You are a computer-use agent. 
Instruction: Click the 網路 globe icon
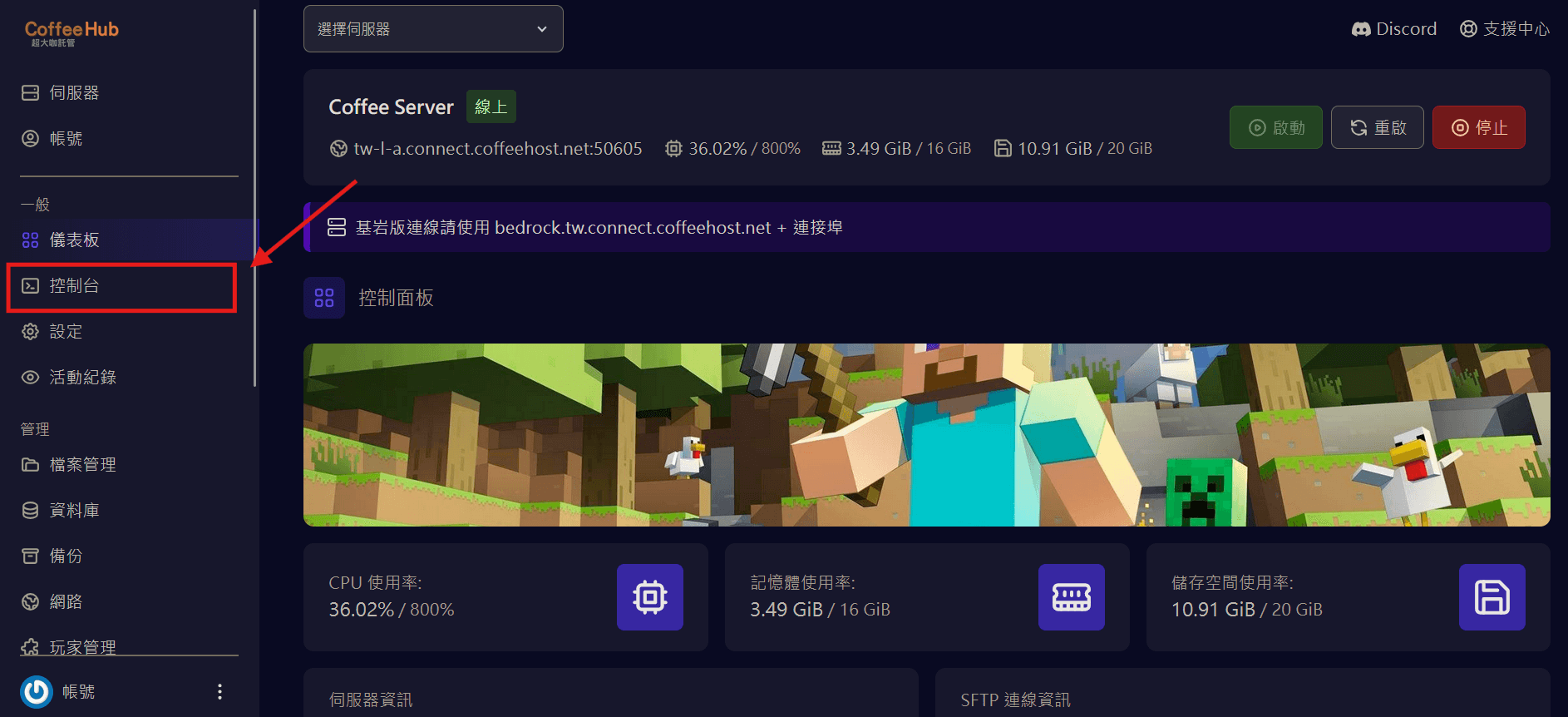coord(31,602)
